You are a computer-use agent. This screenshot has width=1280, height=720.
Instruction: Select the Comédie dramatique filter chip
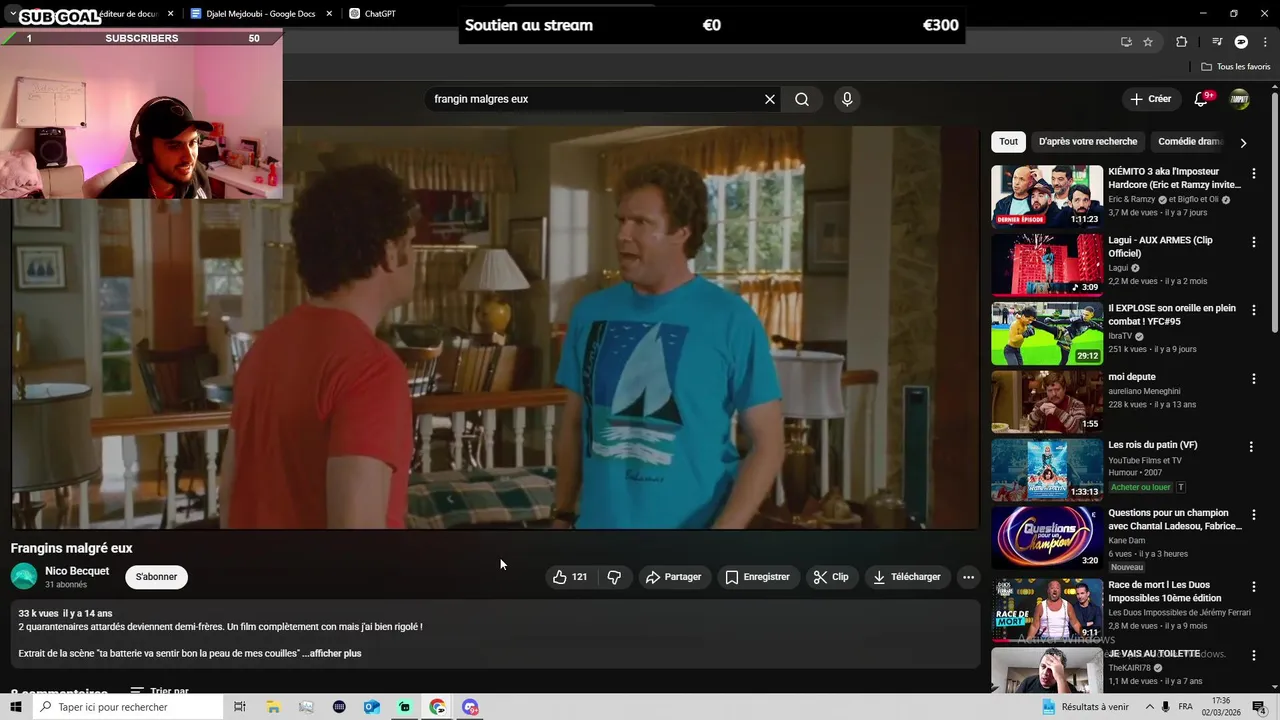point(1188,142)
